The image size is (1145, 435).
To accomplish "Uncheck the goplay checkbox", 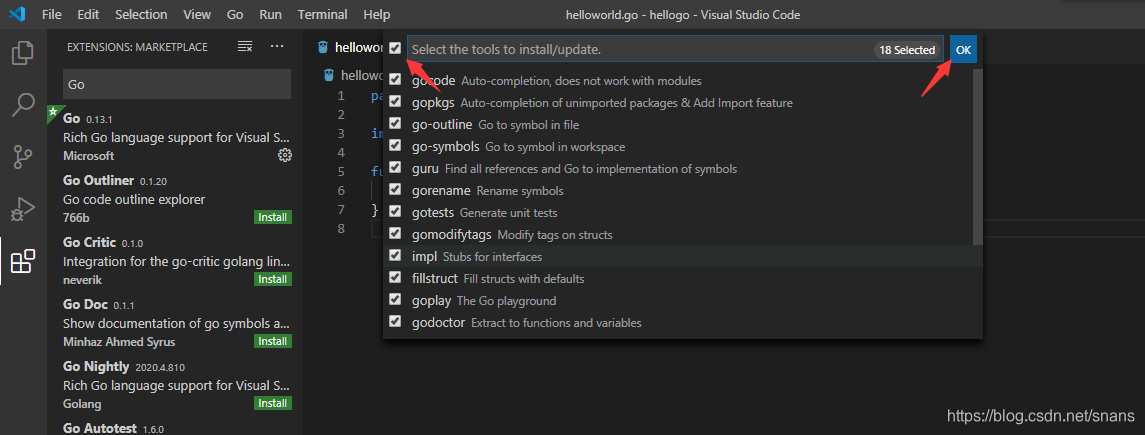I will coord(395,299).
